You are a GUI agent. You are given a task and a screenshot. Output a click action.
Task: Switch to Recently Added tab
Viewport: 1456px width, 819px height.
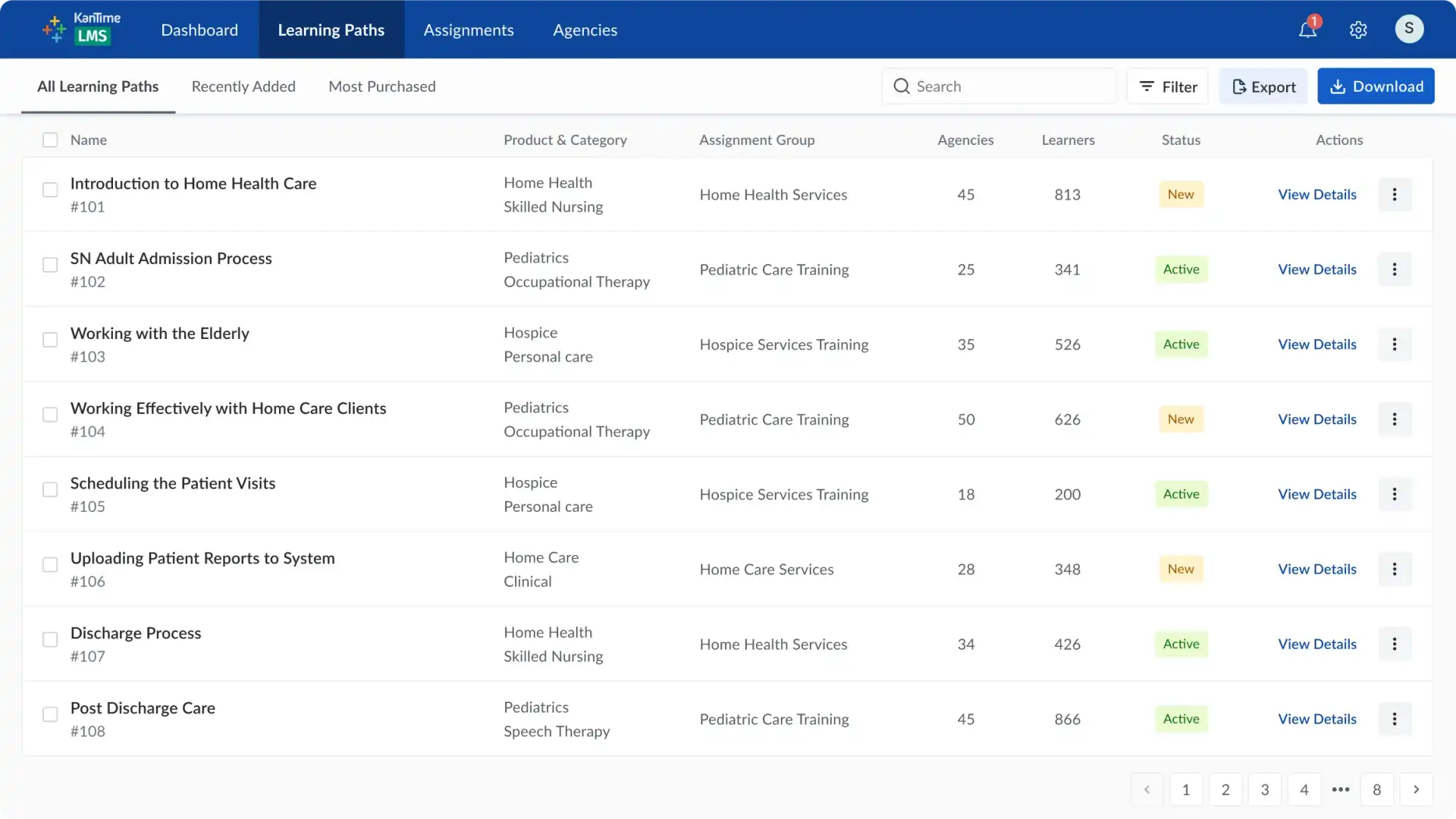(243, 86)
